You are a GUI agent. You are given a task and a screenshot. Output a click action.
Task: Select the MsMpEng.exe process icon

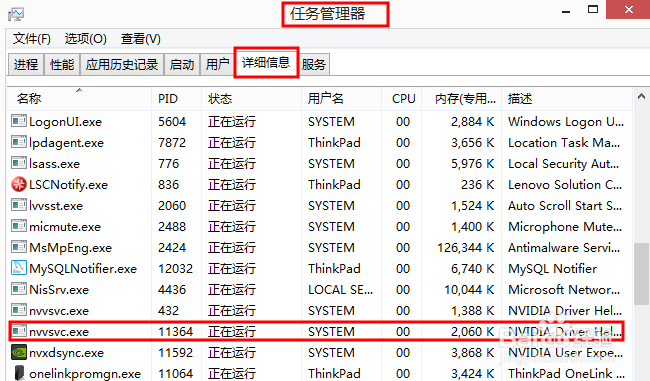coord(19,247)
